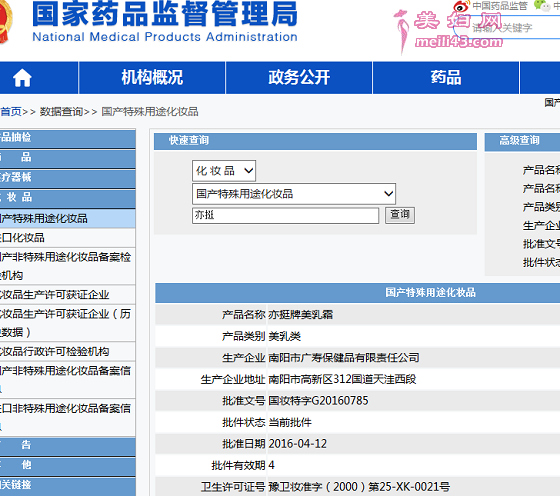The image size is (560, 496).
Task: Open the 政务公开 menu item
Action: pos(299,77)
